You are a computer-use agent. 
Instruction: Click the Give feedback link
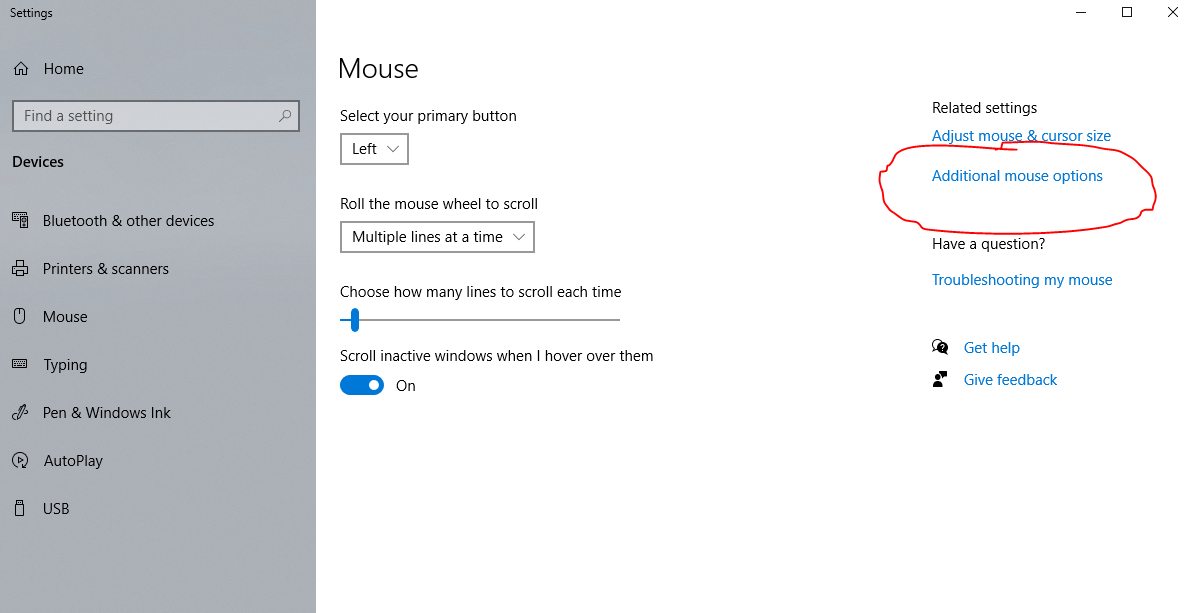pyautogui.click(x=1010, y=380)
